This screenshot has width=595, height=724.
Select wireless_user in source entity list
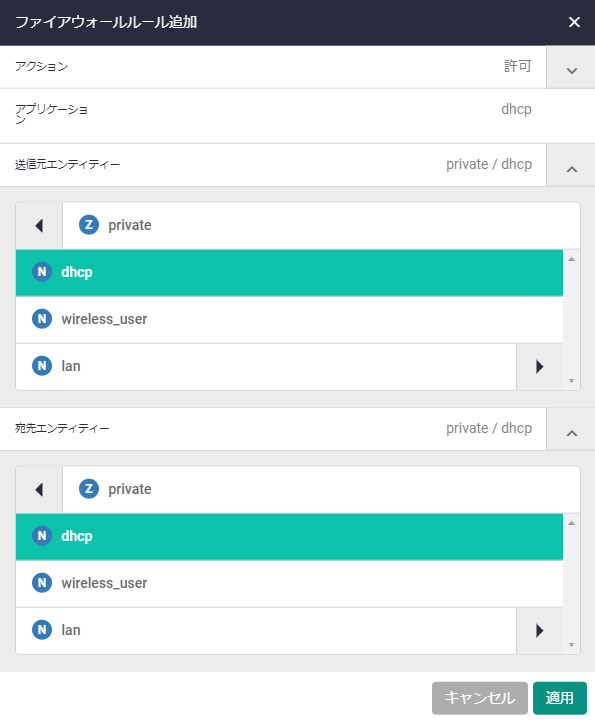[x=289, y=320]
